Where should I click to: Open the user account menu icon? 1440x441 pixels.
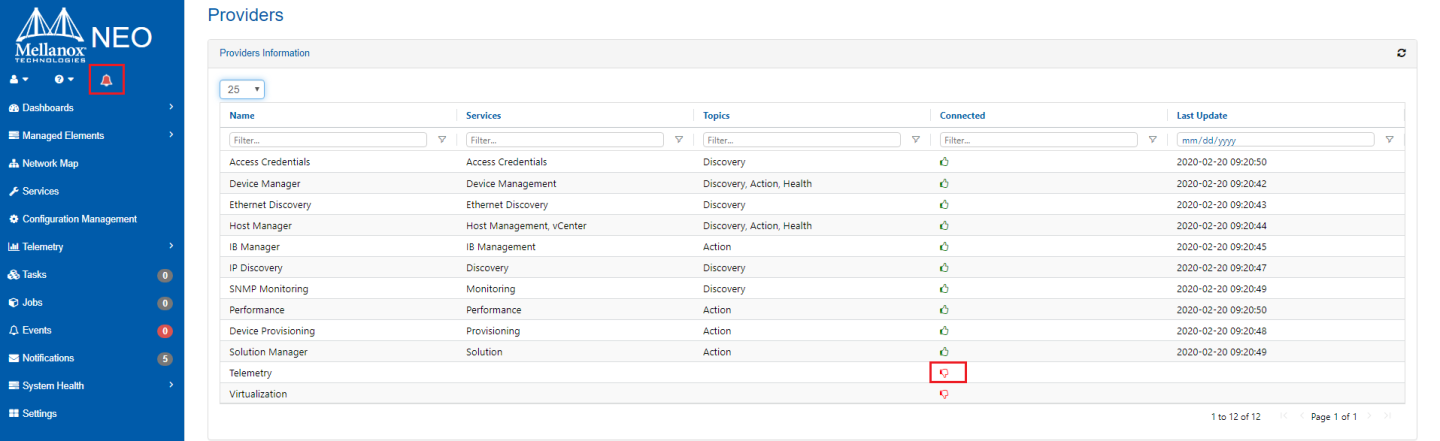[18, 80]
